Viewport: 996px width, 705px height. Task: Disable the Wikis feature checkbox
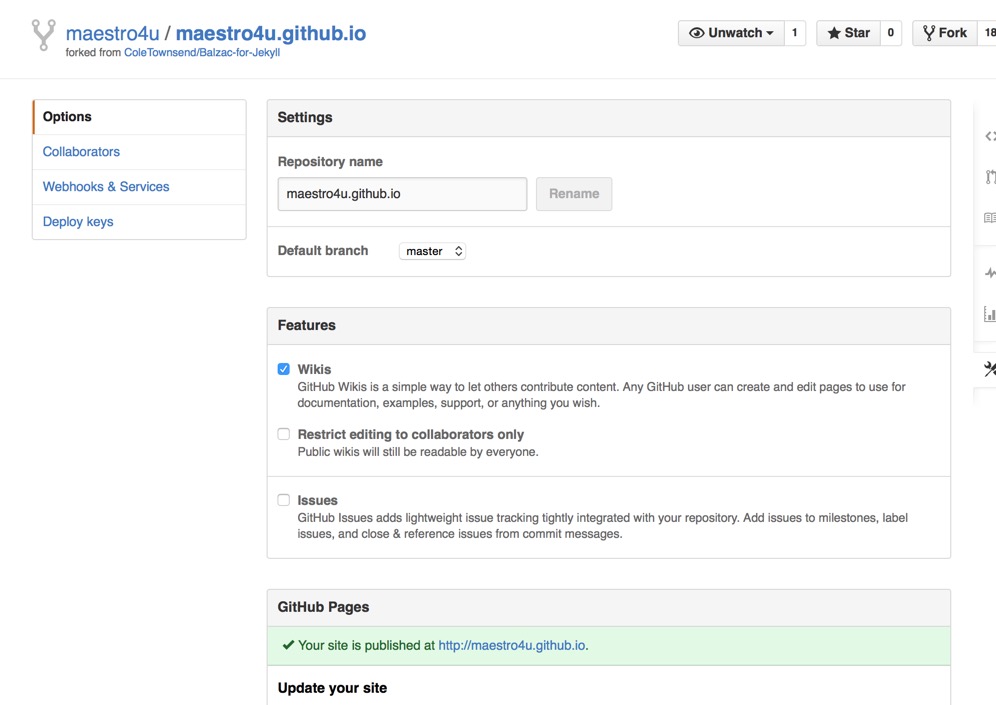[284, 369]
